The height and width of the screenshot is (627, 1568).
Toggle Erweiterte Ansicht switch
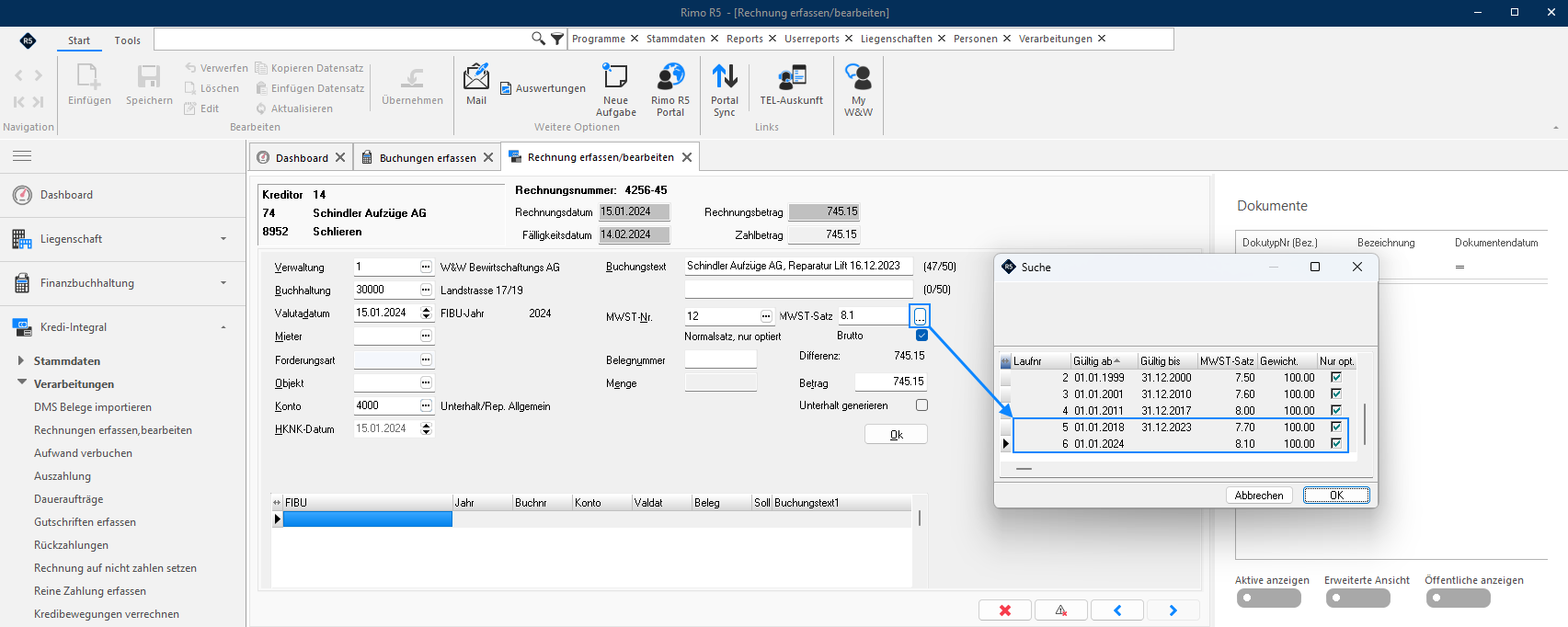click(x=1357, y=598)
